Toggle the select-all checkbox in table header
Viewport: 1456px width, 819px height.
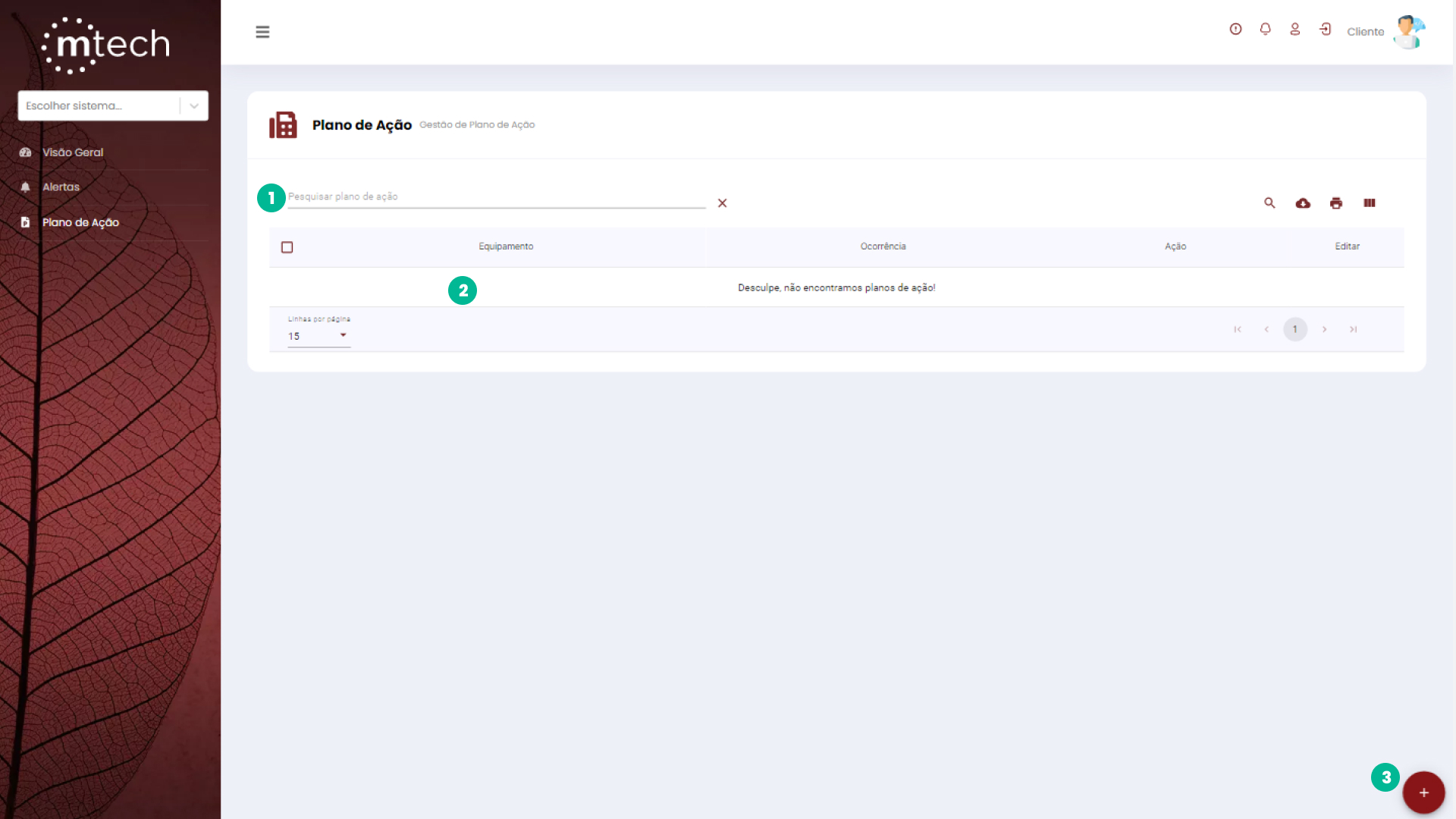coord(287,247)
